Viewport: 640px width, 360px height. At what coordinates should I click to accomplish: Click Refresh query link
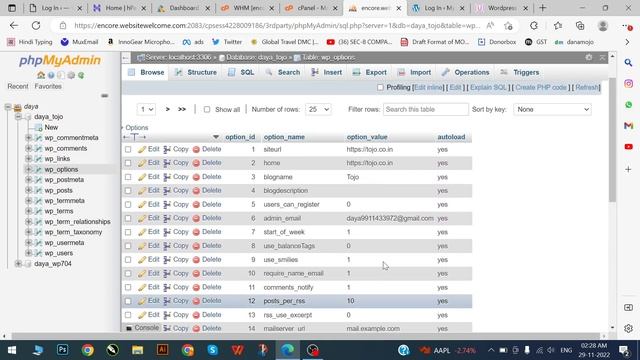click(x=587, y=87)
